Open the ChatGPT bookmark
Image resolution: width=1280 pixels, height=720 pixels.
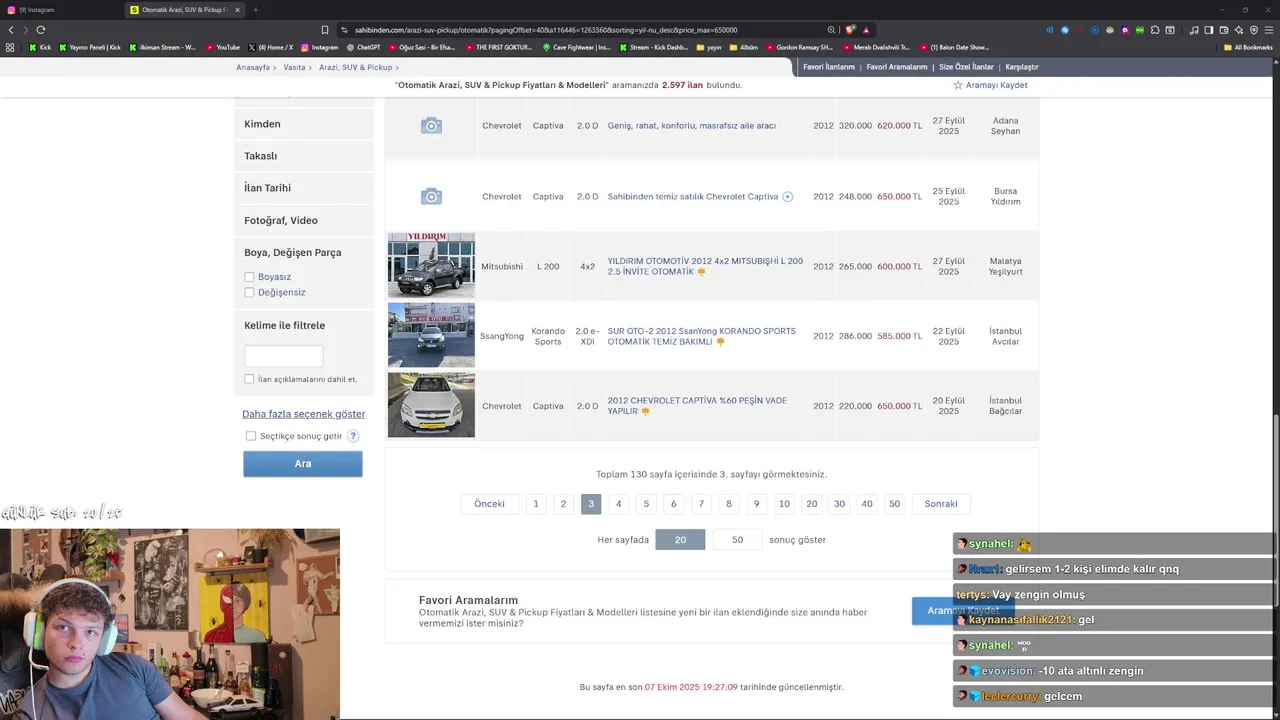[363, 47]
